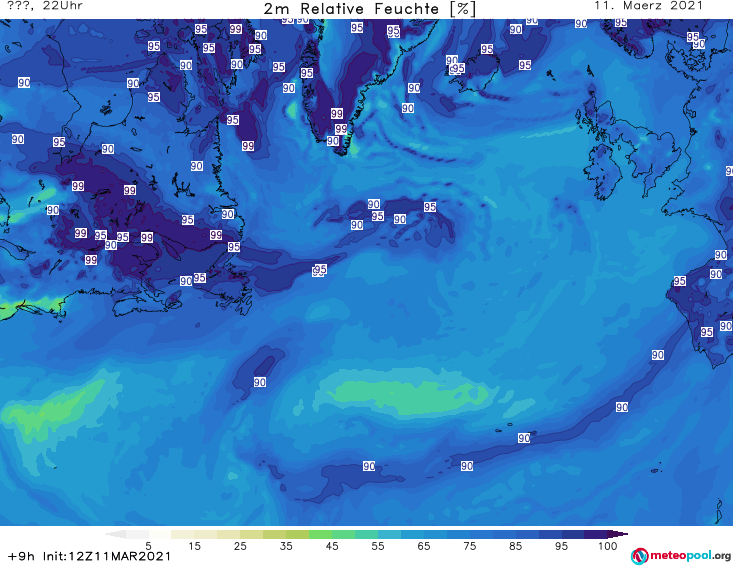Pick the teal legend swatch just left of 55

click(366, 534)
